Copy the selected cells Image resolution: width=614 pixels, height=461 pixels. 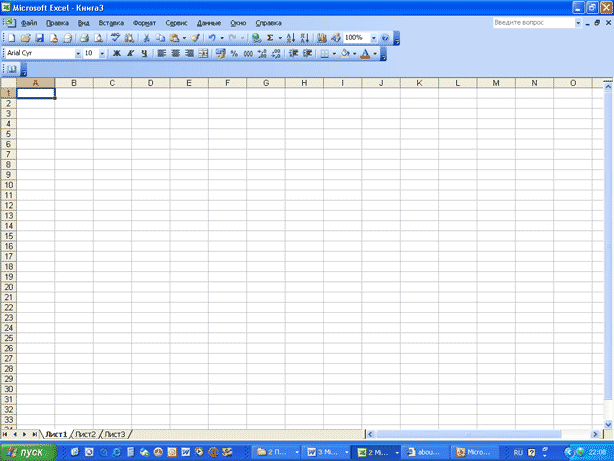[x=160, y=38]
